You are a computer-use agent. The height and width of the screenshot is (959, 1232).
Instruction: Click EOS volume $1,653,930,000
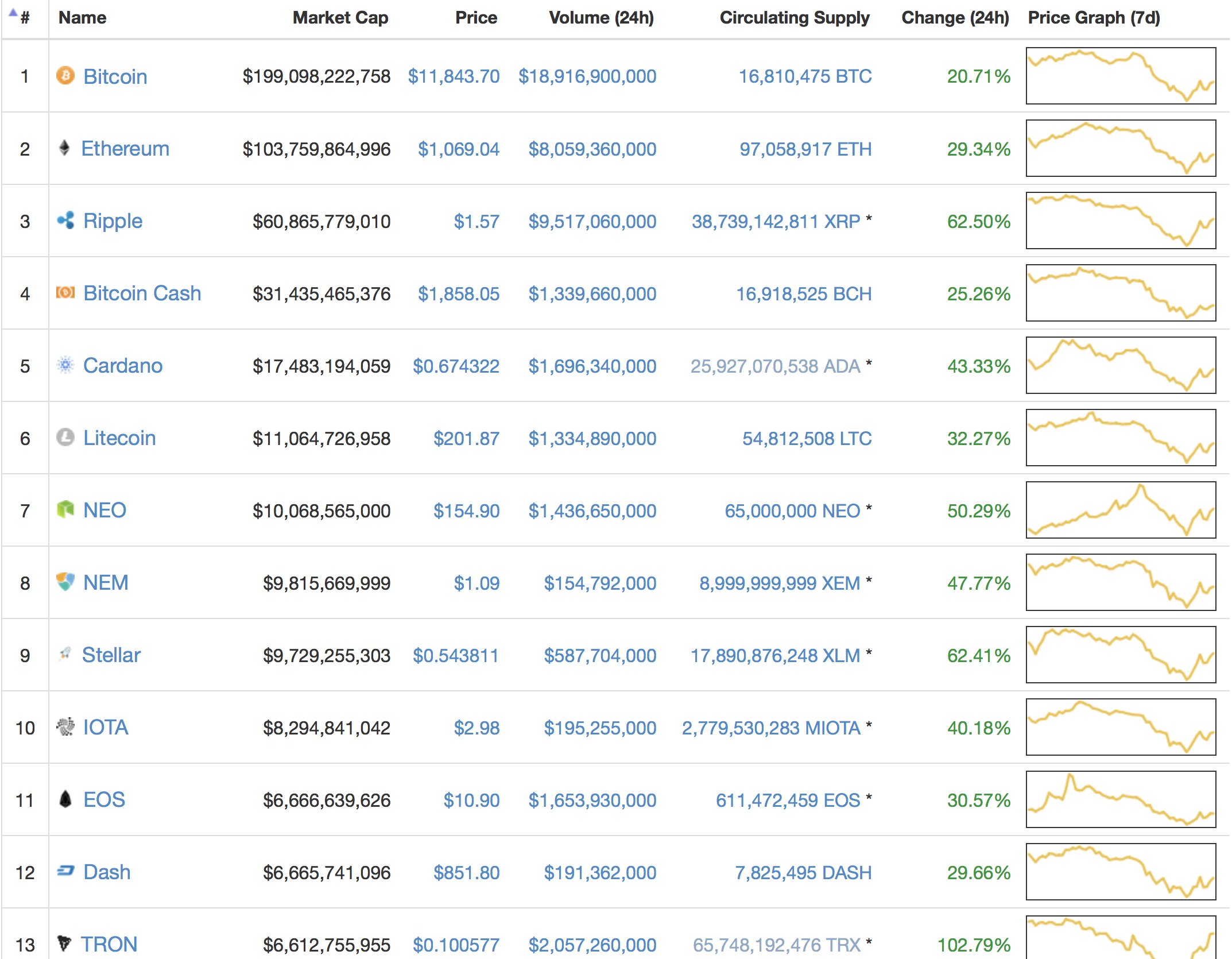tap(592, 801)
